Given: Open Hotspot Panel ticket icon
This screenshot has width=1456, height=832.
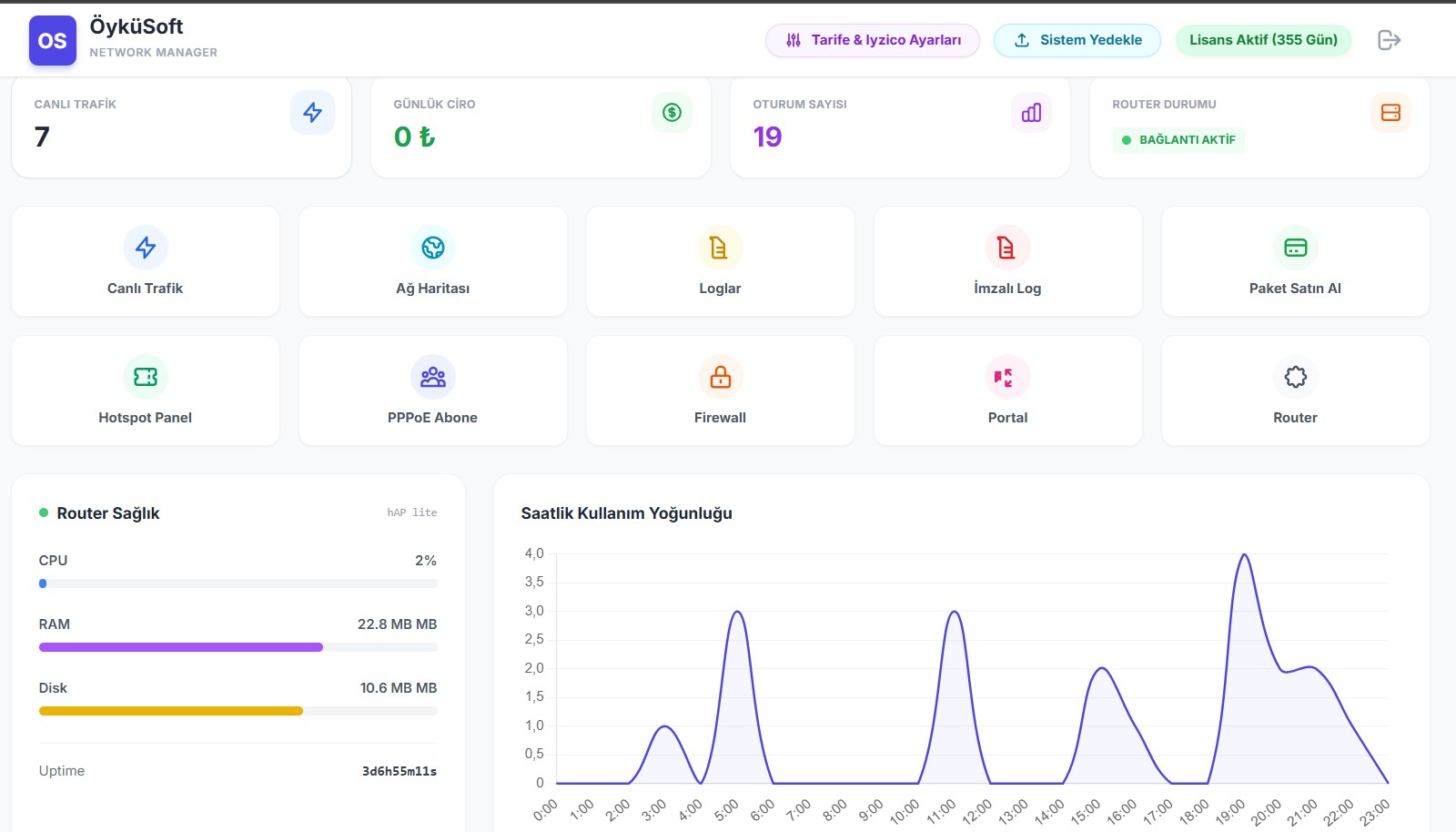Looking at the screenshot, I should coord(146,377).
